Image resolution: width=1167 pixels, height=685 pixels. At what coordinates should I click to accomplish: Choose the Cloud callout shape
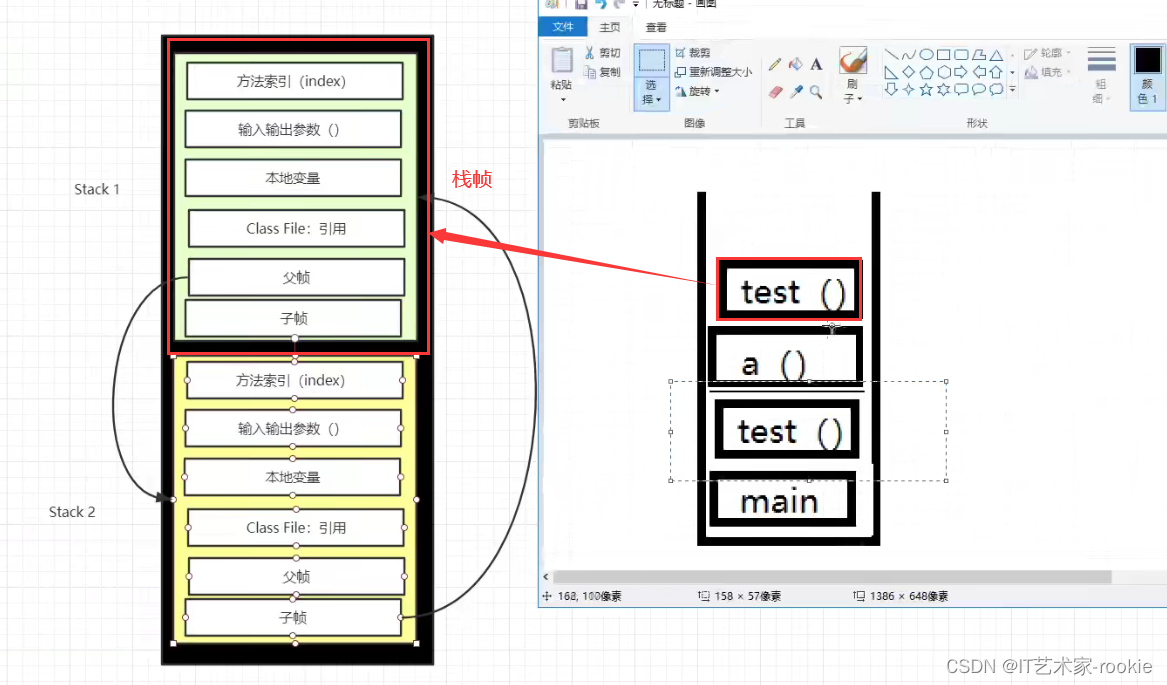997,89
